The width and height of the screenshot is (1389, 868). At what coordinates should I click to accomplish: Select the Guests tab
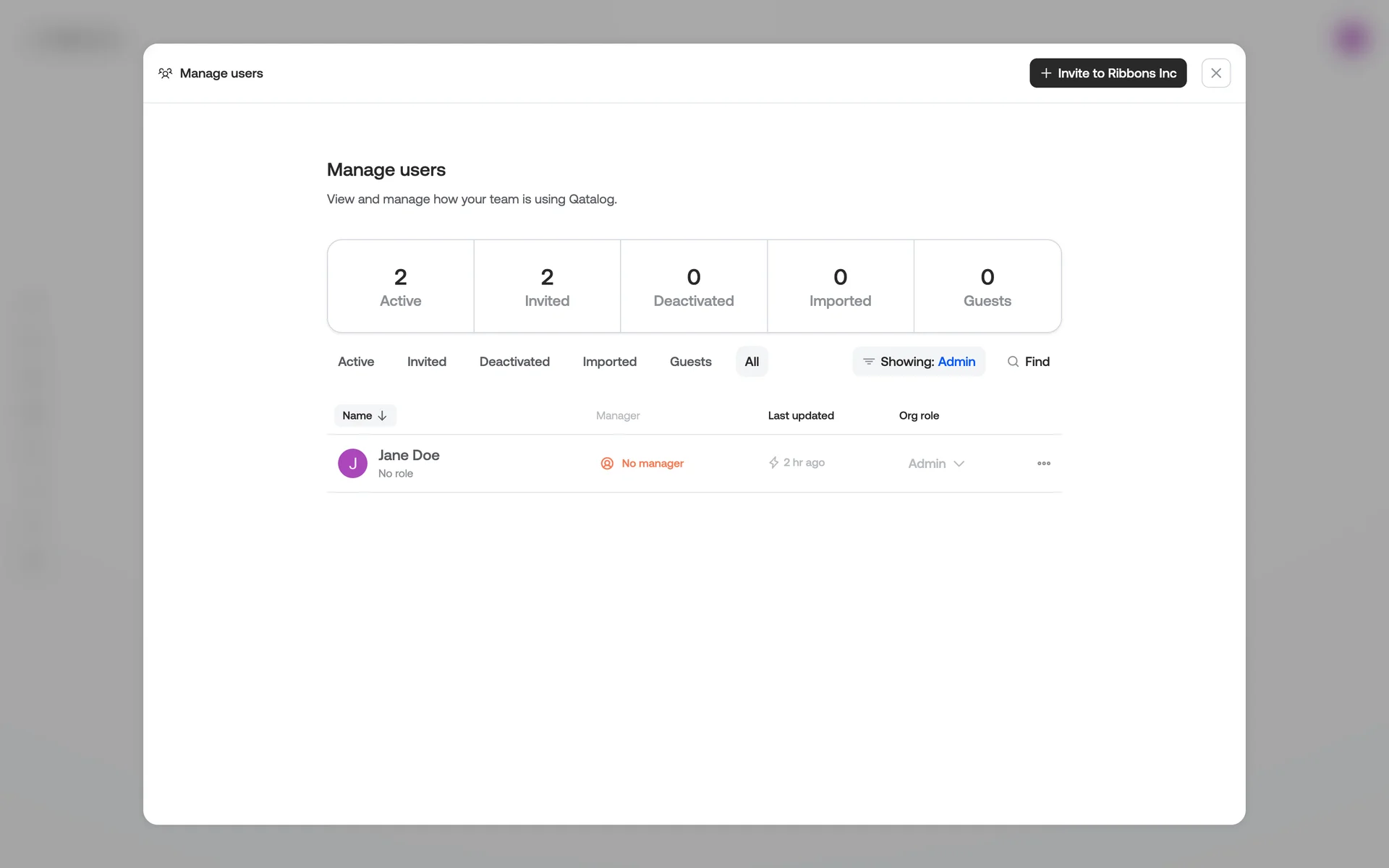(690, 362)
